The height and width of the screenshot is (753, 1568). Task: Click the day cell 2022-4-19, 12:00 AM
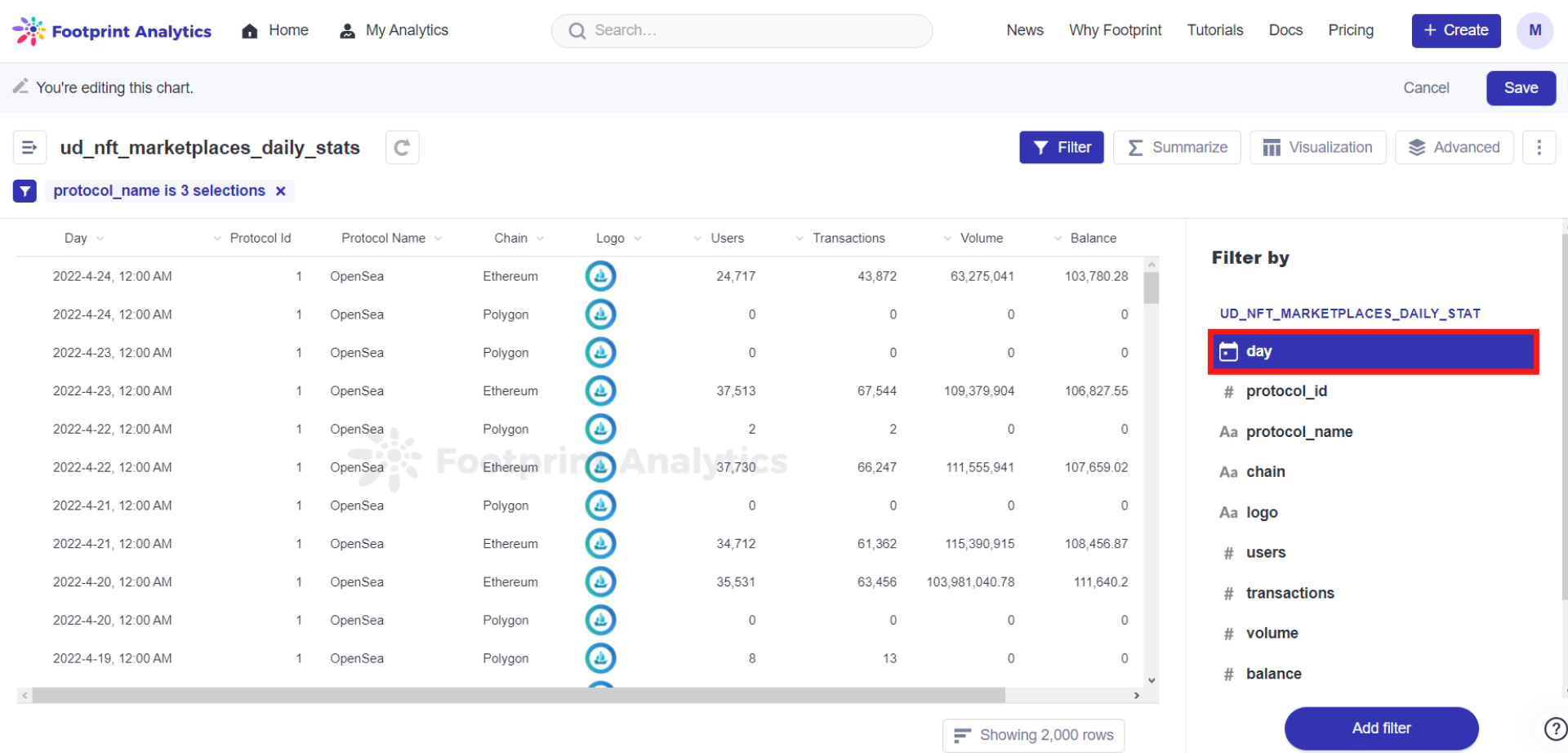113,659
